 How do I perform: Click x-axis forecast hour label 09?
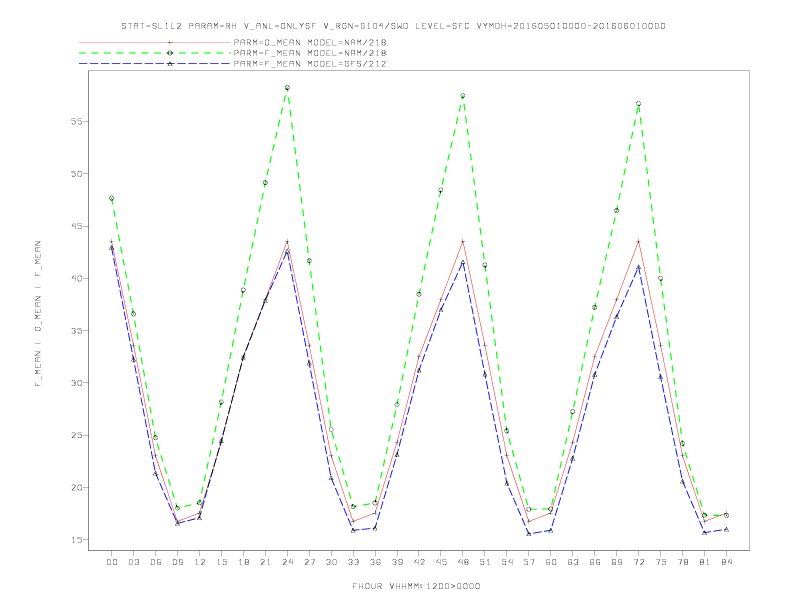(x=177, y=562)
